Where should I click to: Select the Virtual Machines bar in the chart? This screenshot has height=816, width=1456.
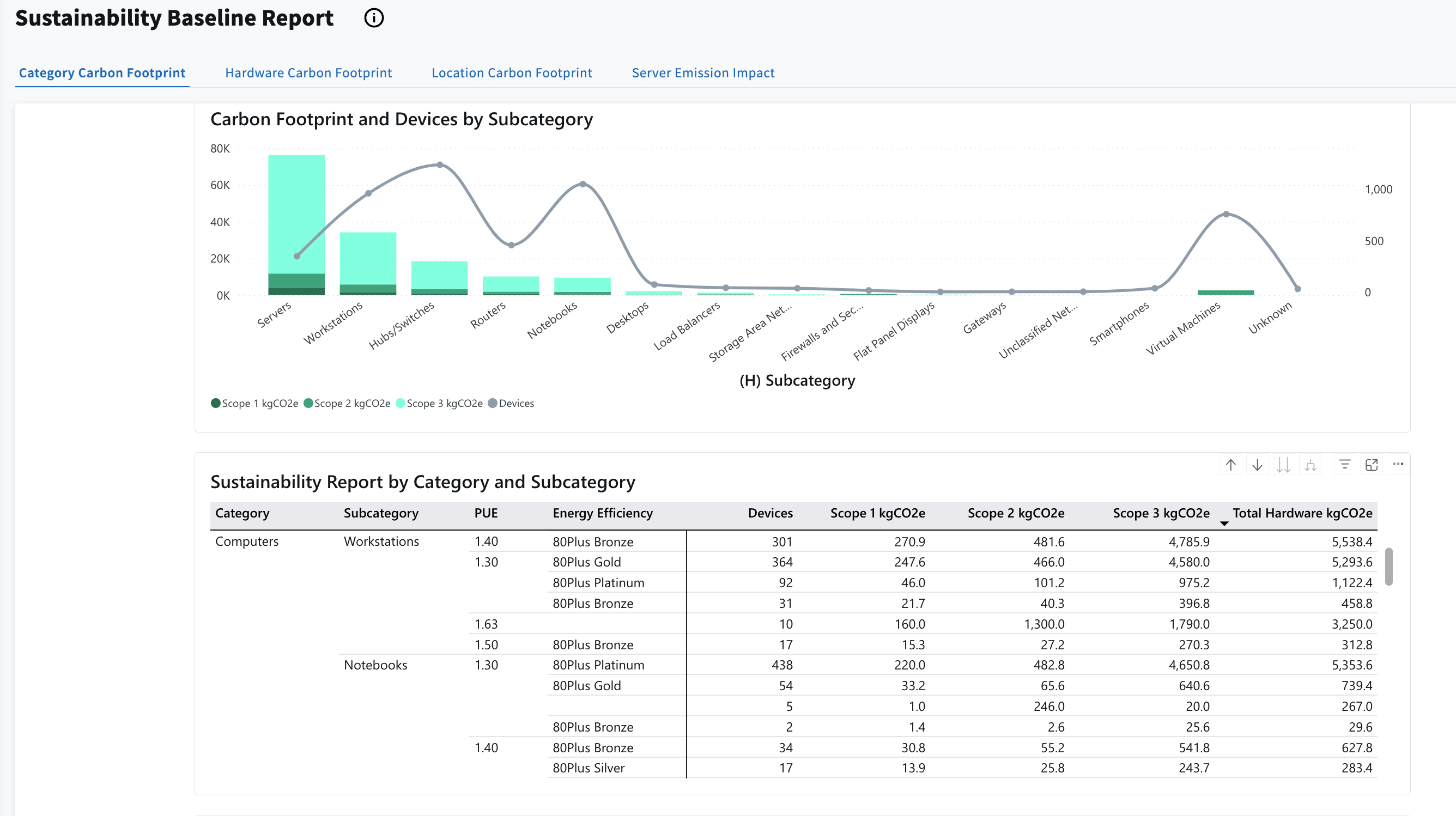coord(1226,293)
